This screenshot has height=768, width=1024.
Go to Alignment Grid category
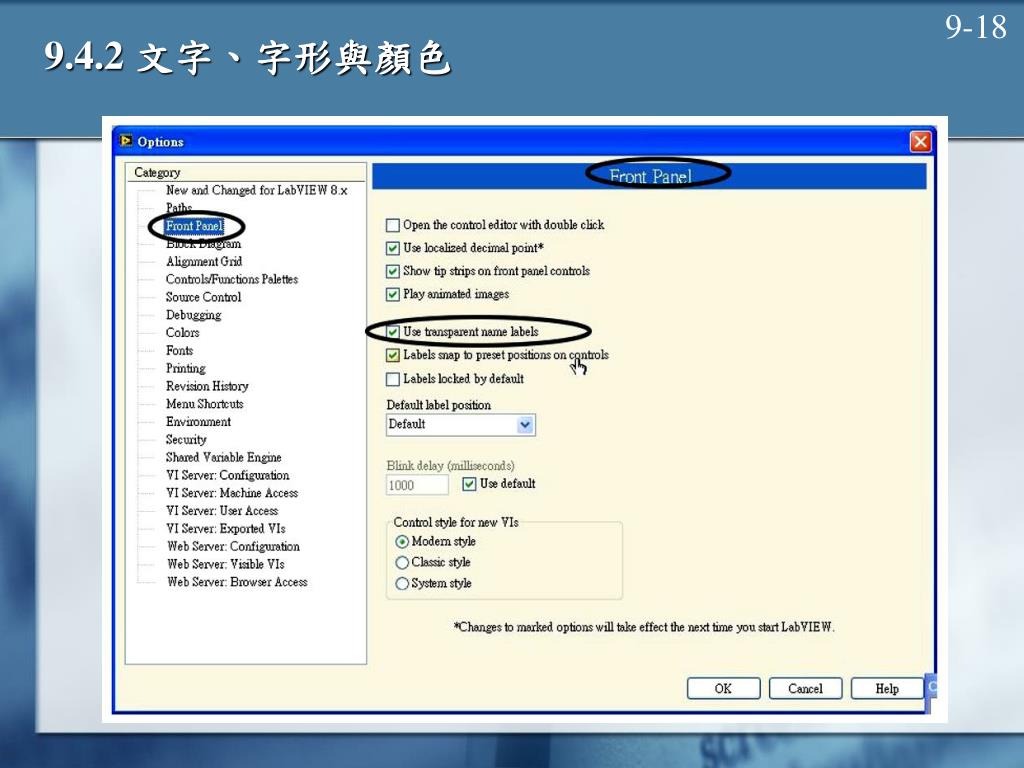[204, 261]
